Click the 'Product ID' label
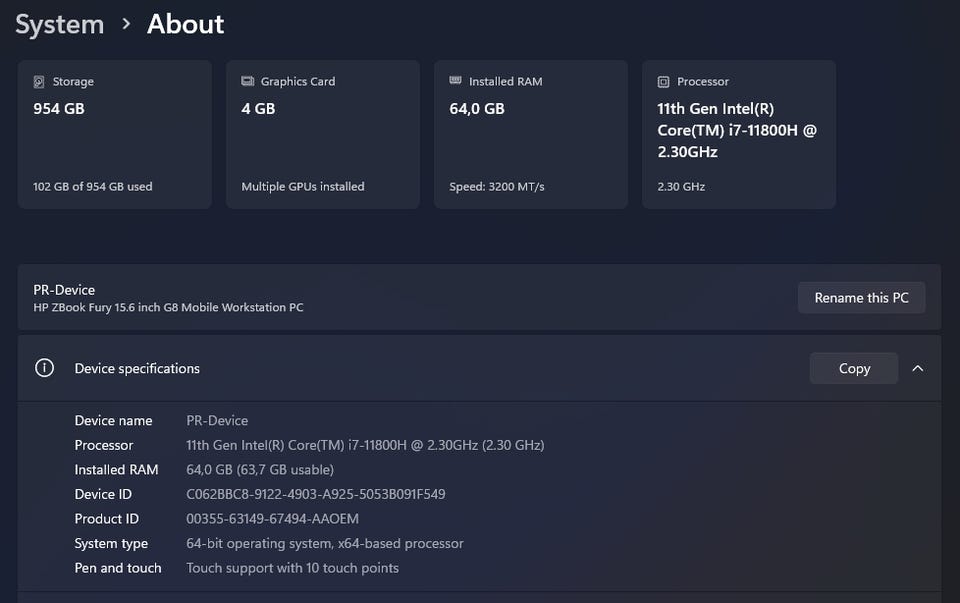Viewport: 960px width, 603px height. coord(107,519)
